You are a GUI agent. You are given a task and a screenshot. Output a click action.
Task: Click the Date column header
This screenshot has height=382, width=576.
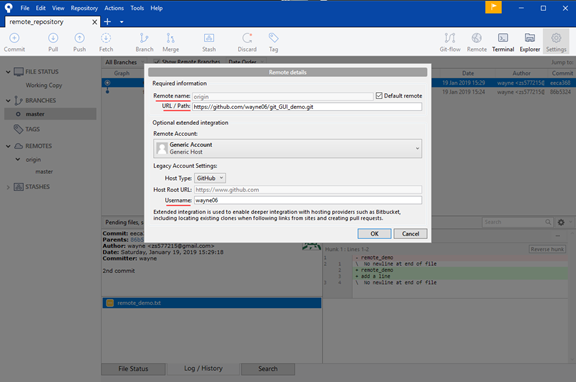468,73
